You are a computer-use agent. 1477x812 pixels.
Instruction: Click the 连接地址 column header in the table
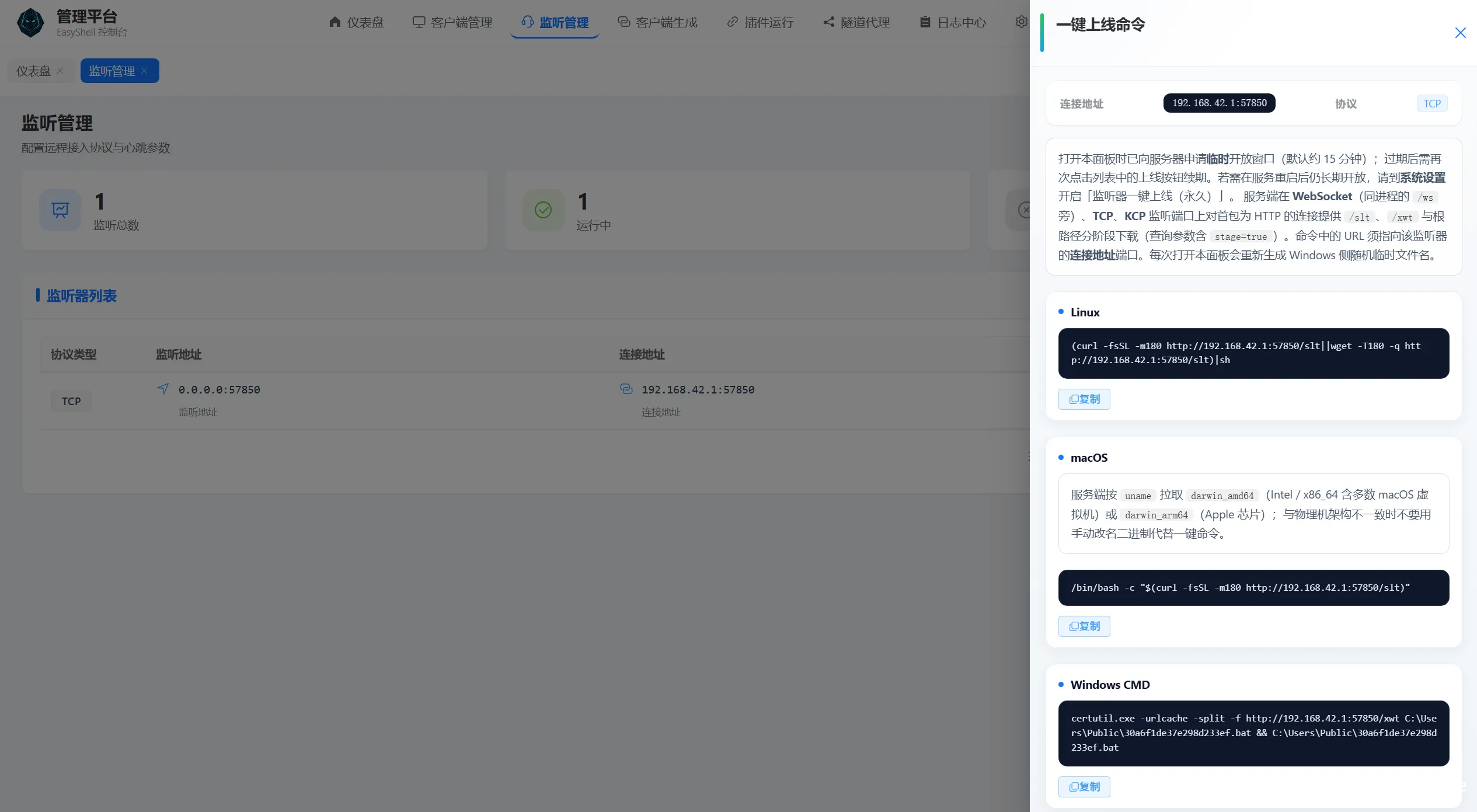click(x=642, y=354)
